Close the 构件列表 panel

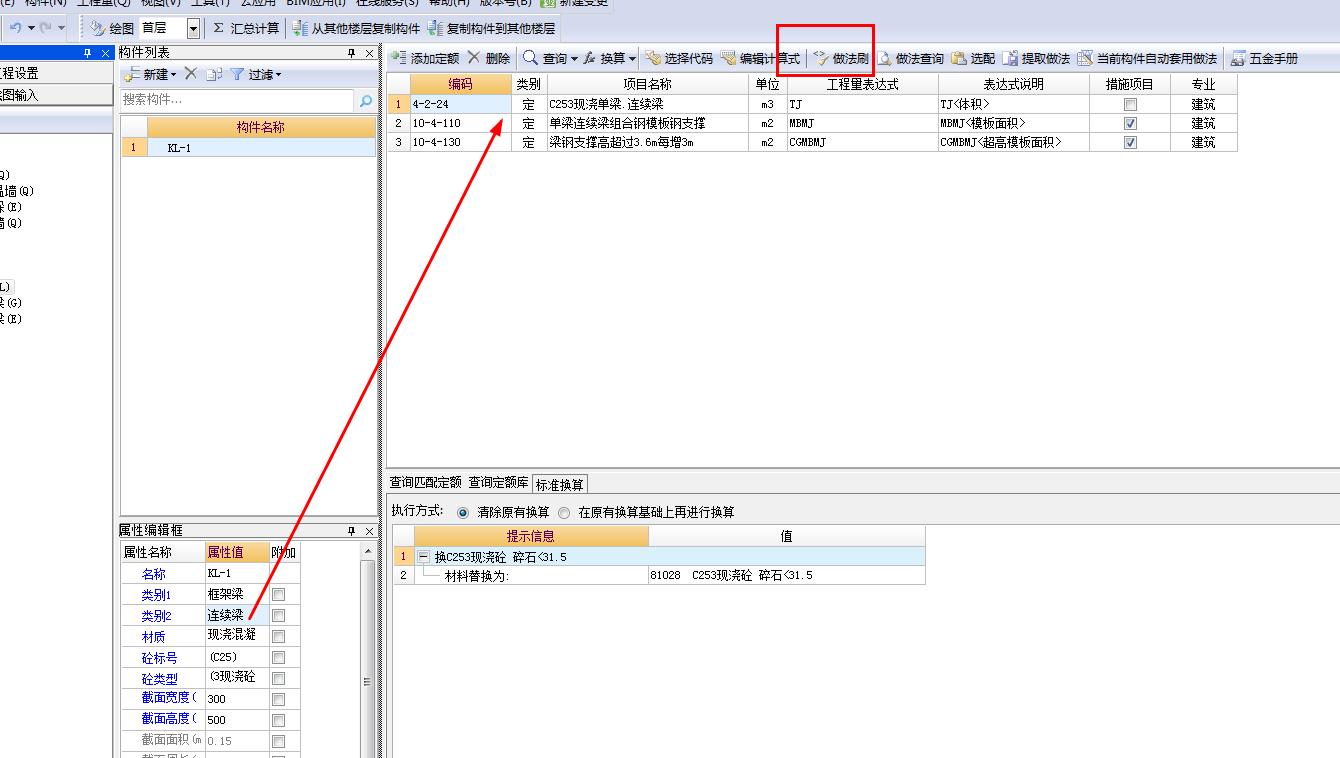[x=369, y=53]
